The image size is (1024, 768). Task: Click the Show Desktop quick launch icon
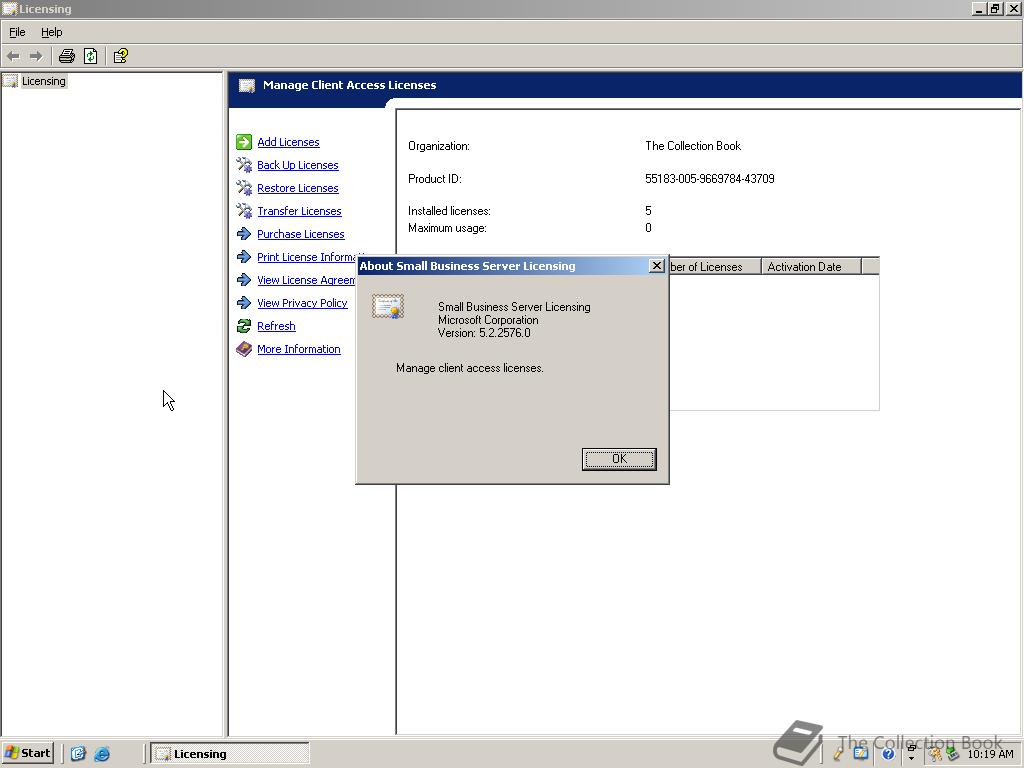[x=78, y=754]
